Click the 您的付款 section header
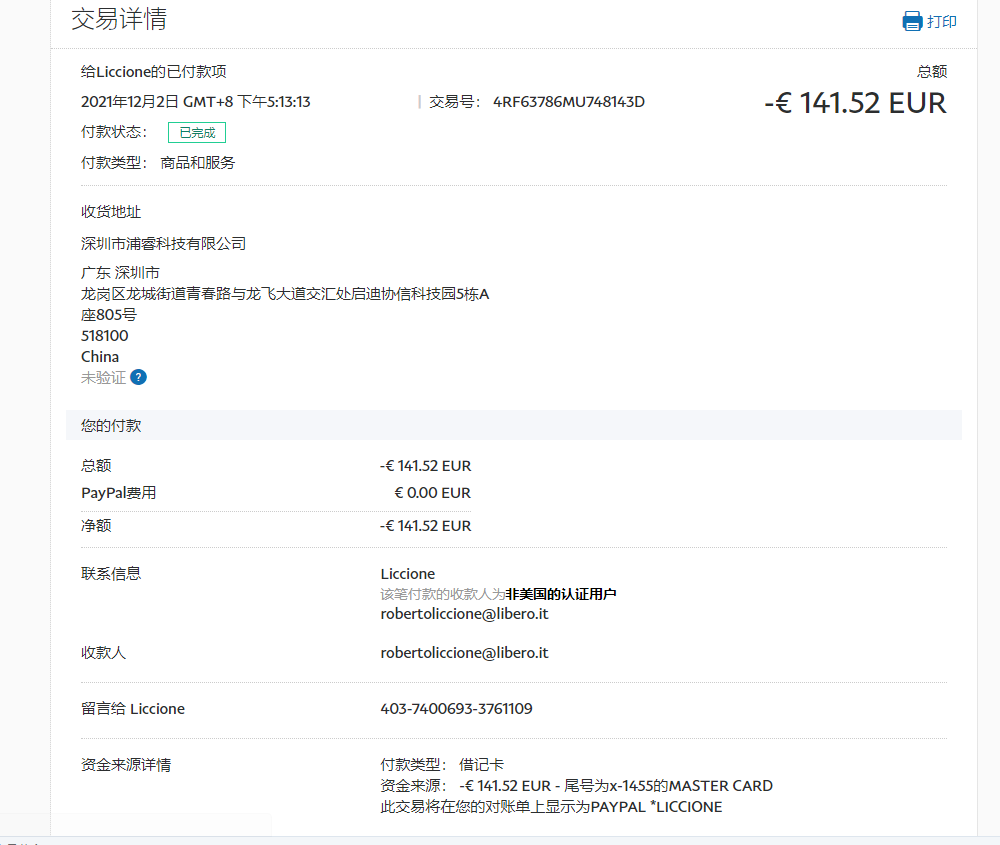This screenshot has width=1000, height=845. click(x=111, y=425)
